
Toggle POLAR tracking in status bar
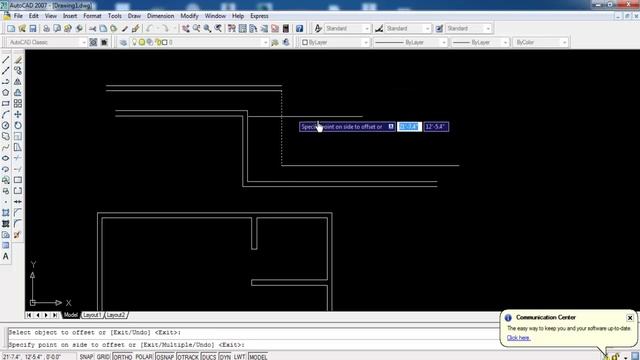(144, 357)
